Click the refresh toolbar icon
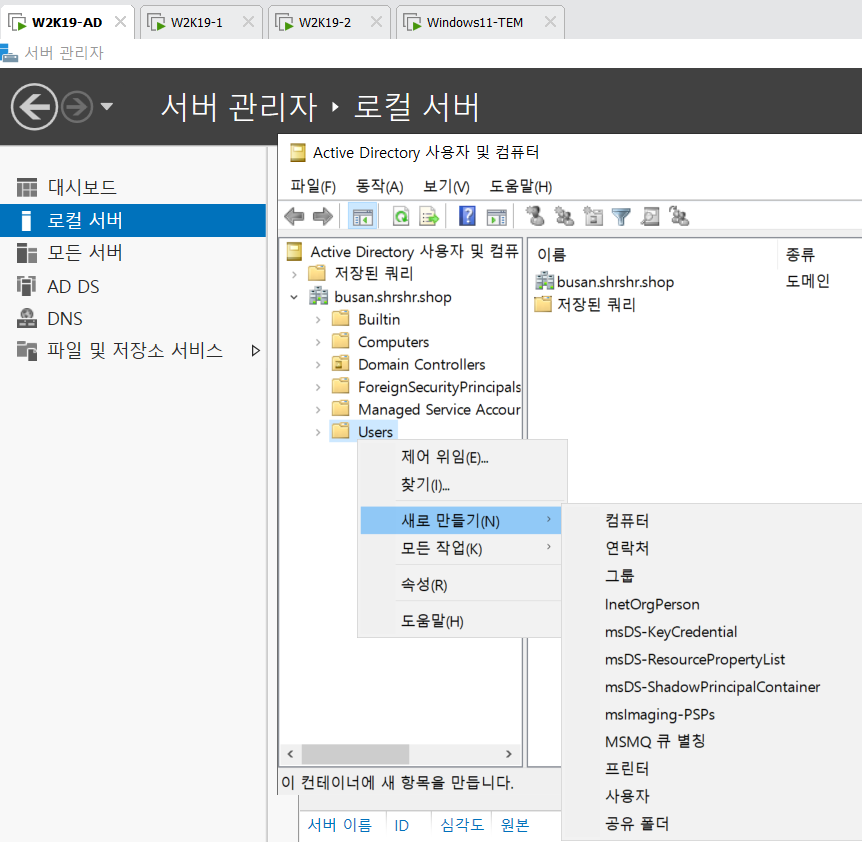 click(x=401, y=217)
